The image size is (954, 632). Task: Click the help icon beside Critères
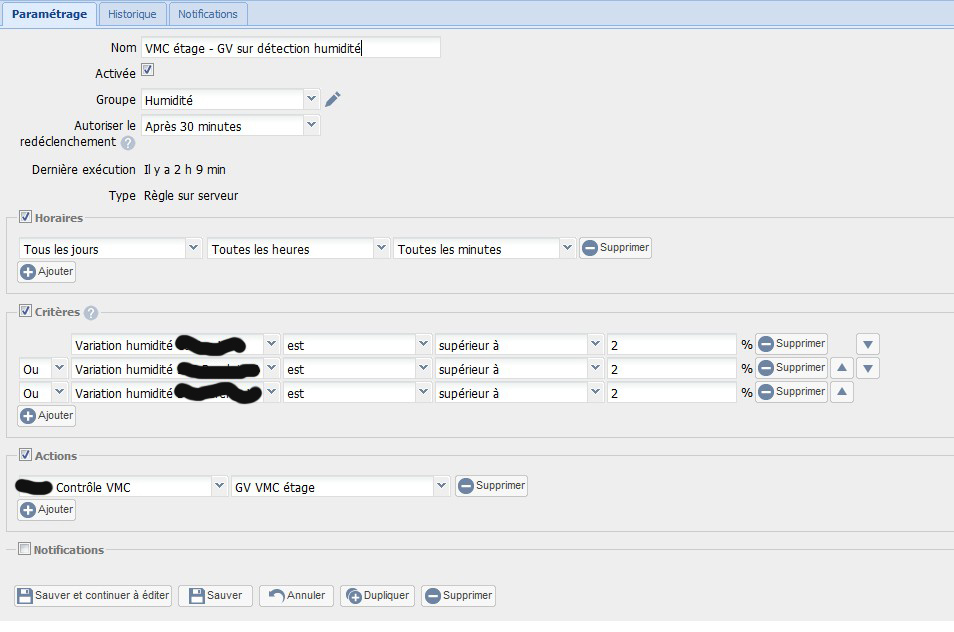coord(91,313)
